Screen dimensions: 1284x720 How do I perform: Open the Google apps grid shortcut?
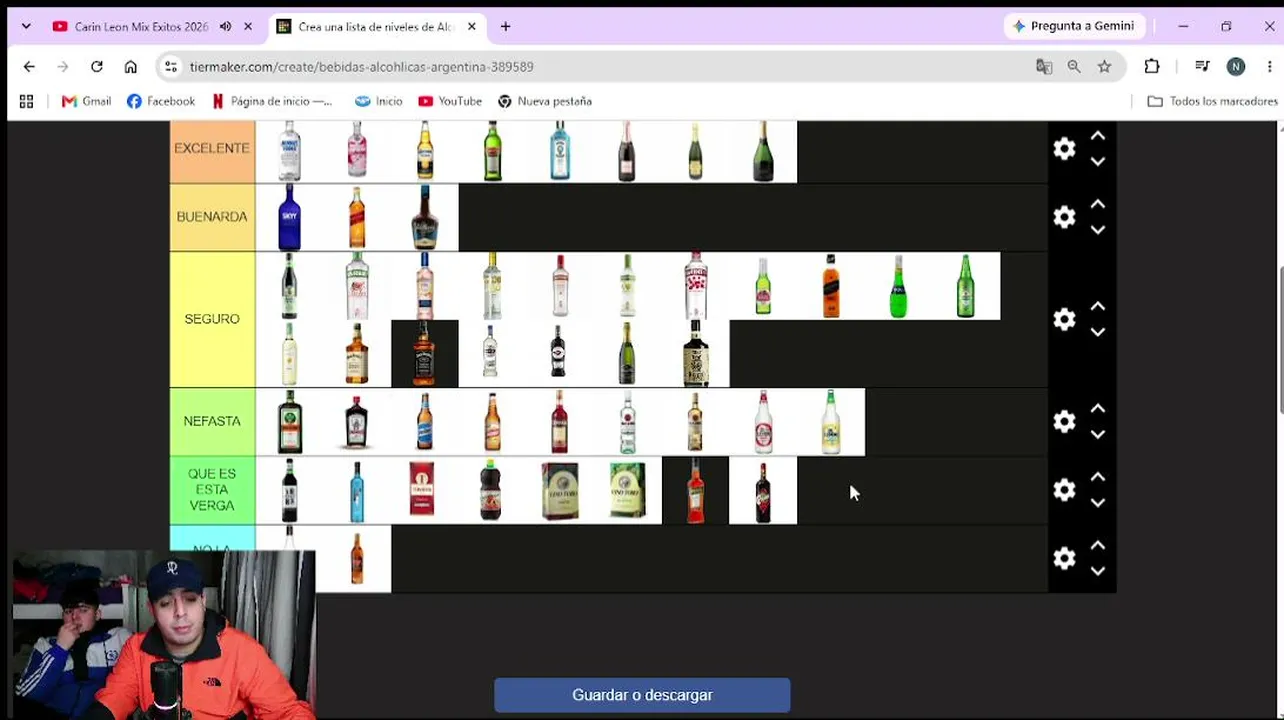26,101
